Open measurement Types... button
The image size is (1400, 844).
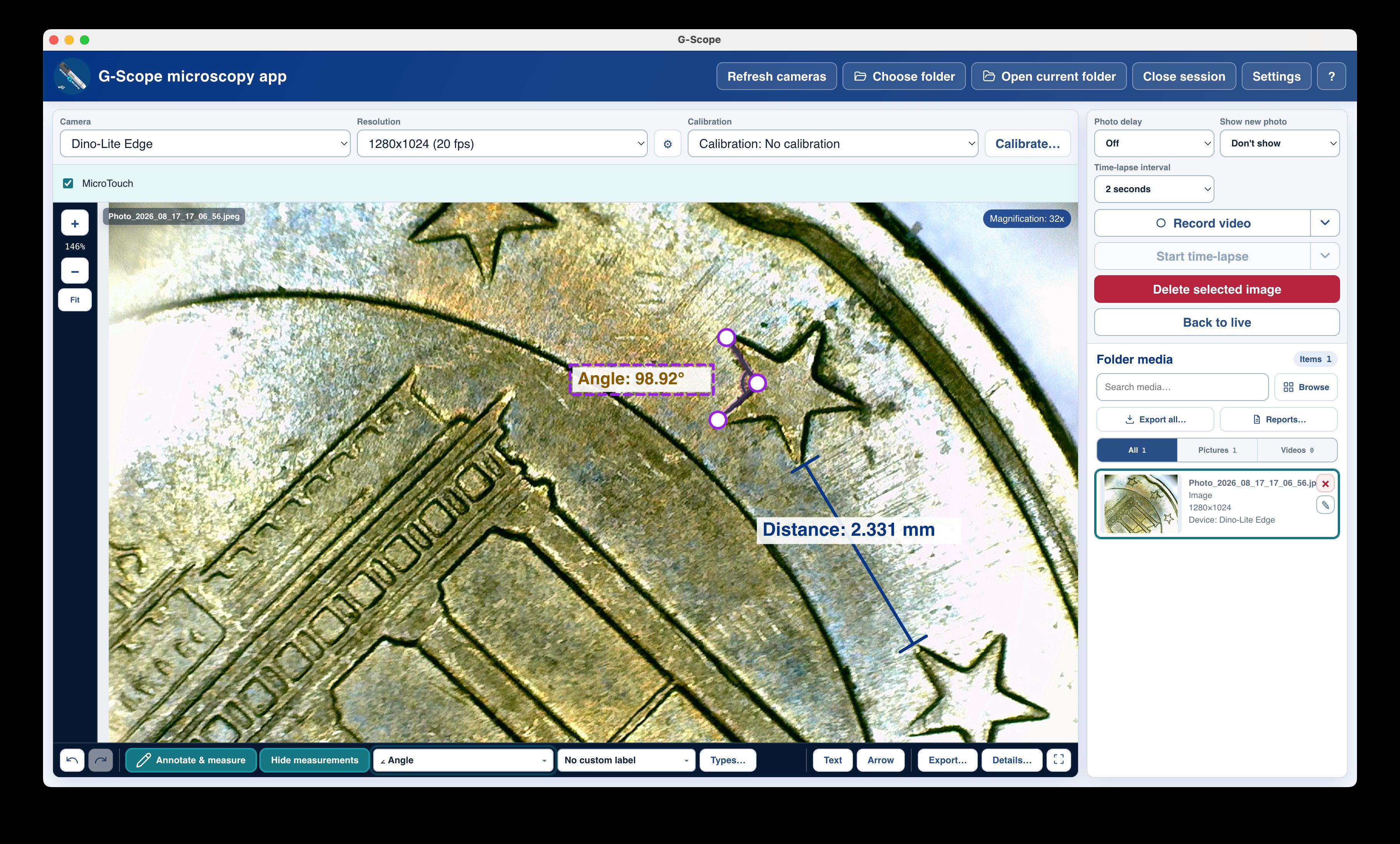click(728, 760)
